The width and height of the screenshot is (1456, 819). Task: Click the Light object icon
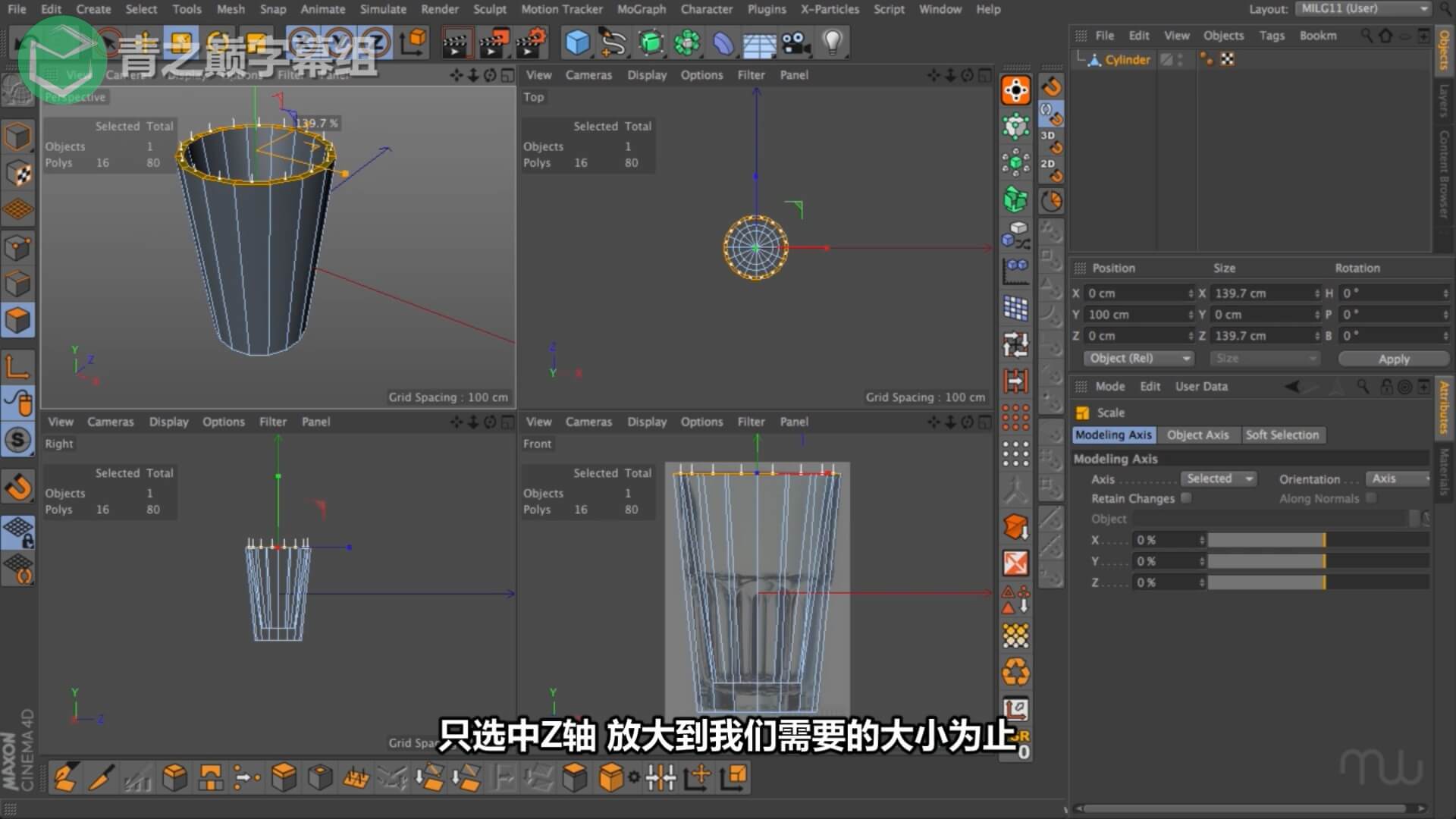832,42
